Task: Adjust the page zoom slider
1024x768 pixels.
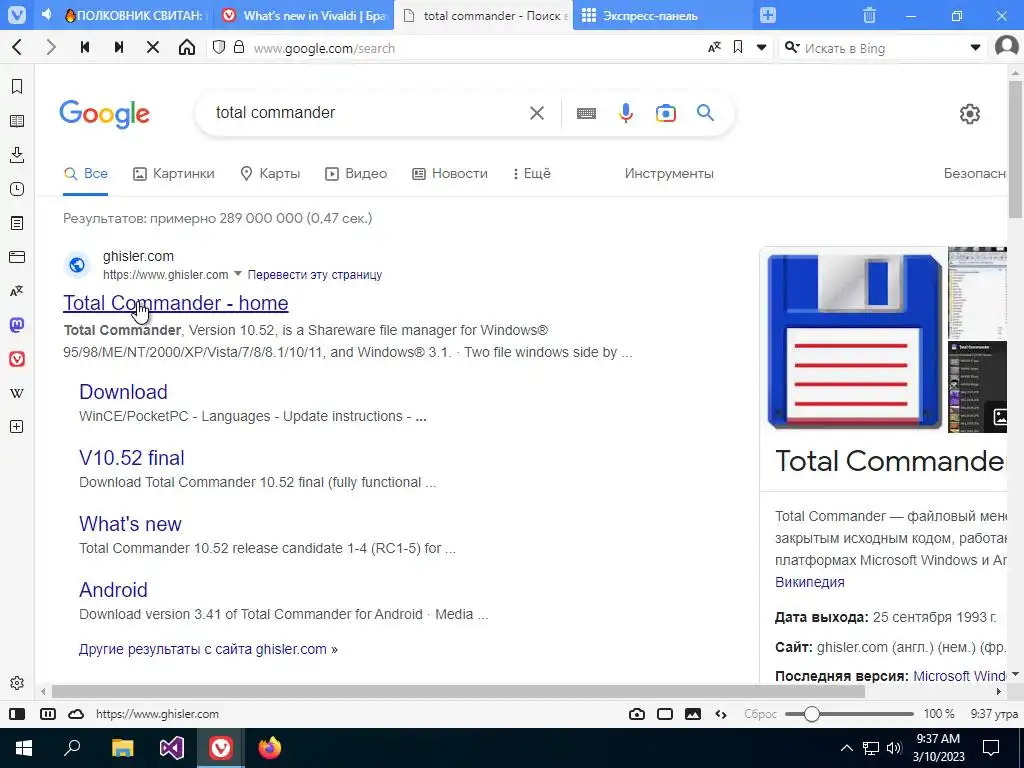Action: click(849, 714)
